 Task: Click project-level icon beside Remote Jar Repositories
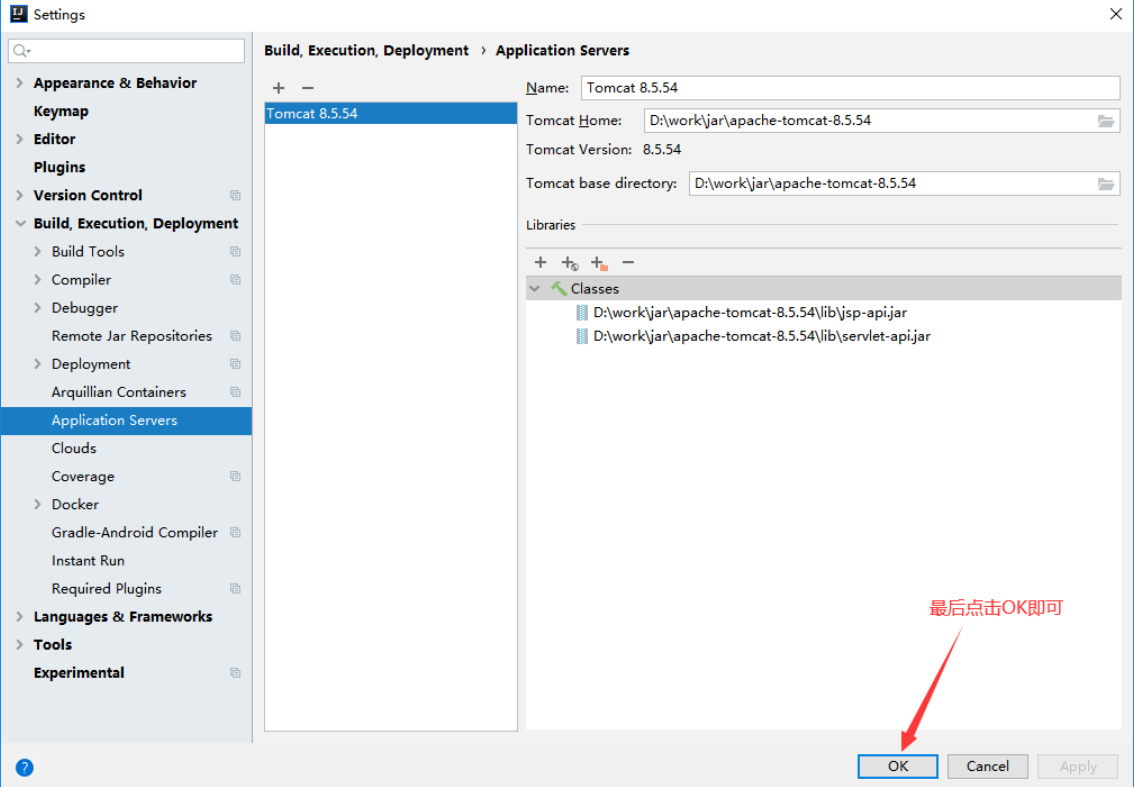[235, 336]
